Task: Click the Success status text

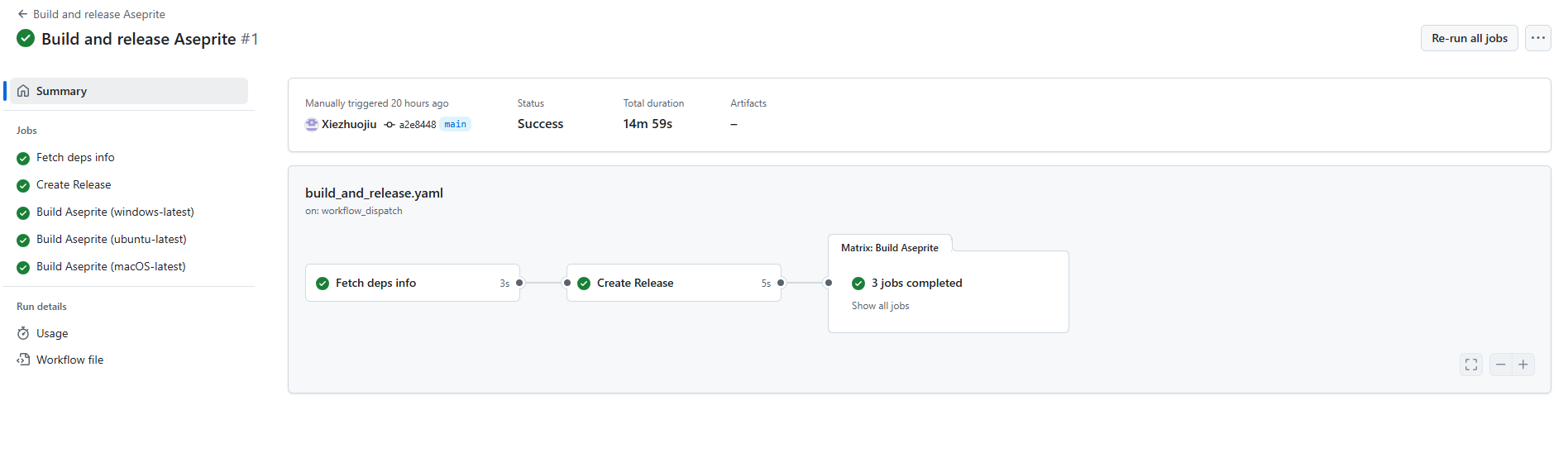Action: (x=540, y=124)
